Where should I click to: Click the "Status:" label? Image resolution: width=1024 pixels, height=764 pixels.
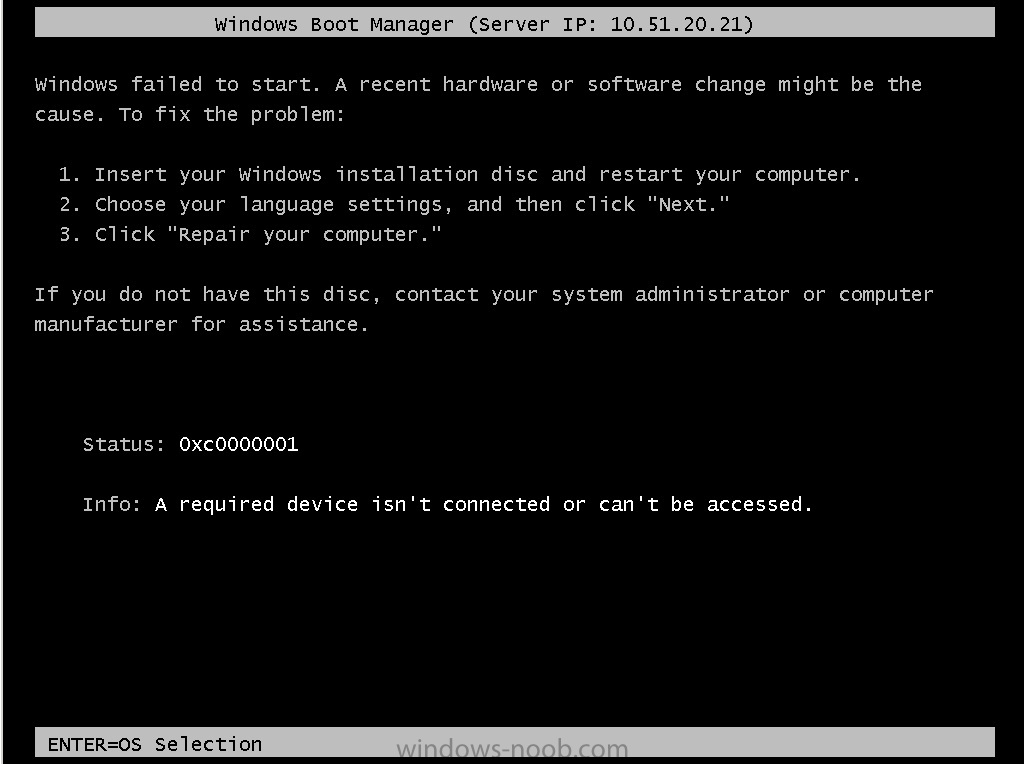point(124,444)
